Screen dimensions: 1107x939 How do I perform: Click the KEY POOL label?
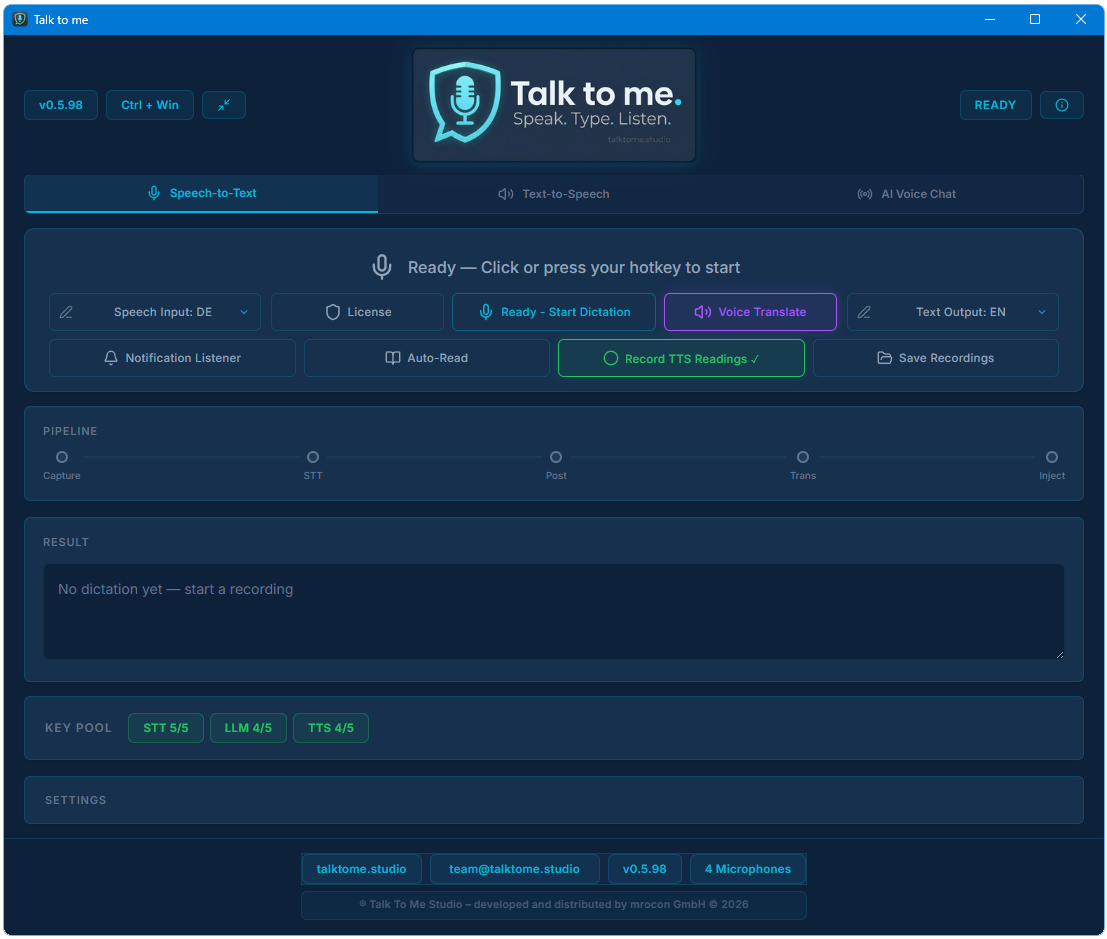(x=78, y=728)
